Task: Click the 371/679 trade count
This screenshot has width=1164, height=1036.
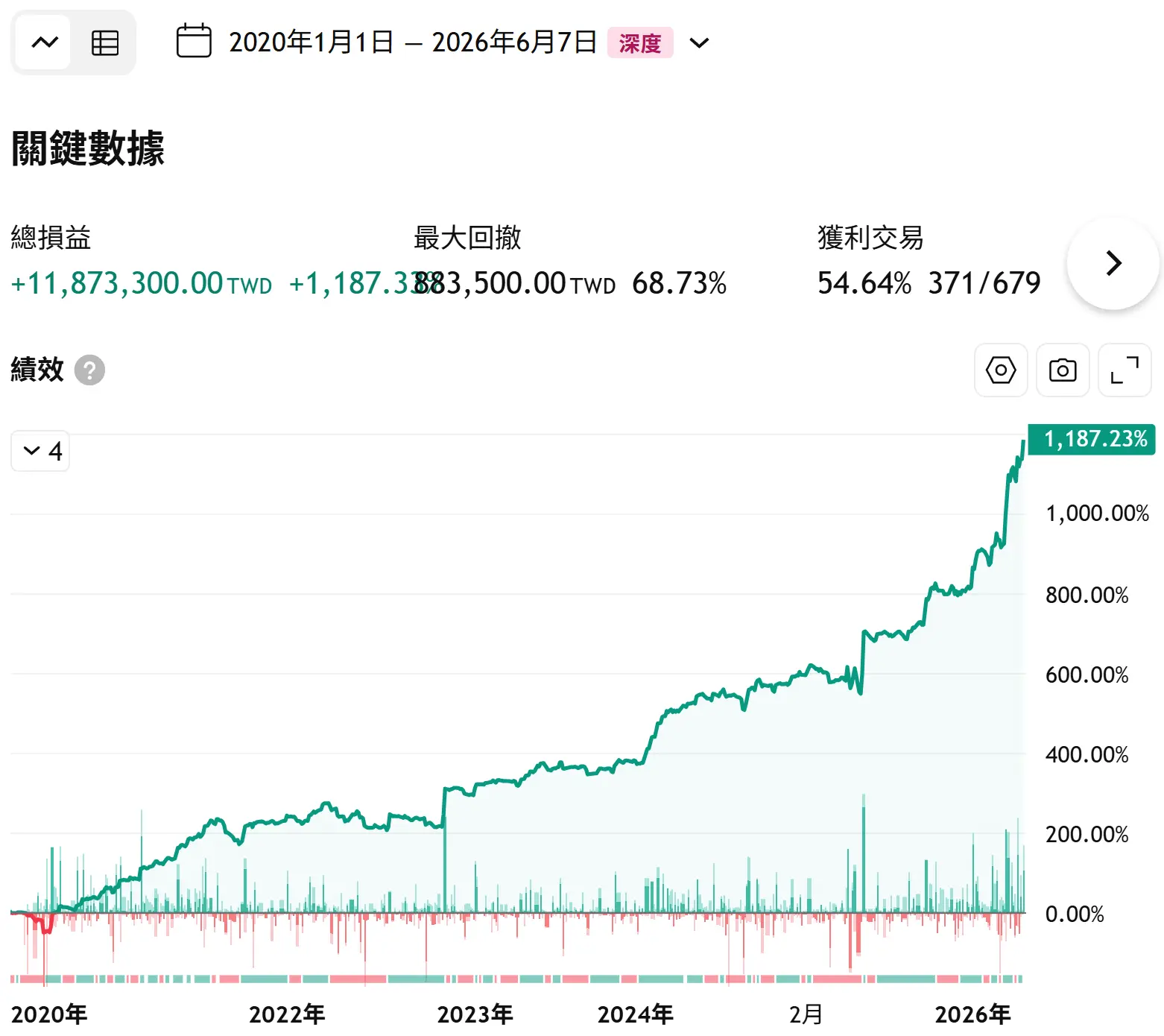Action: [984, 283]
